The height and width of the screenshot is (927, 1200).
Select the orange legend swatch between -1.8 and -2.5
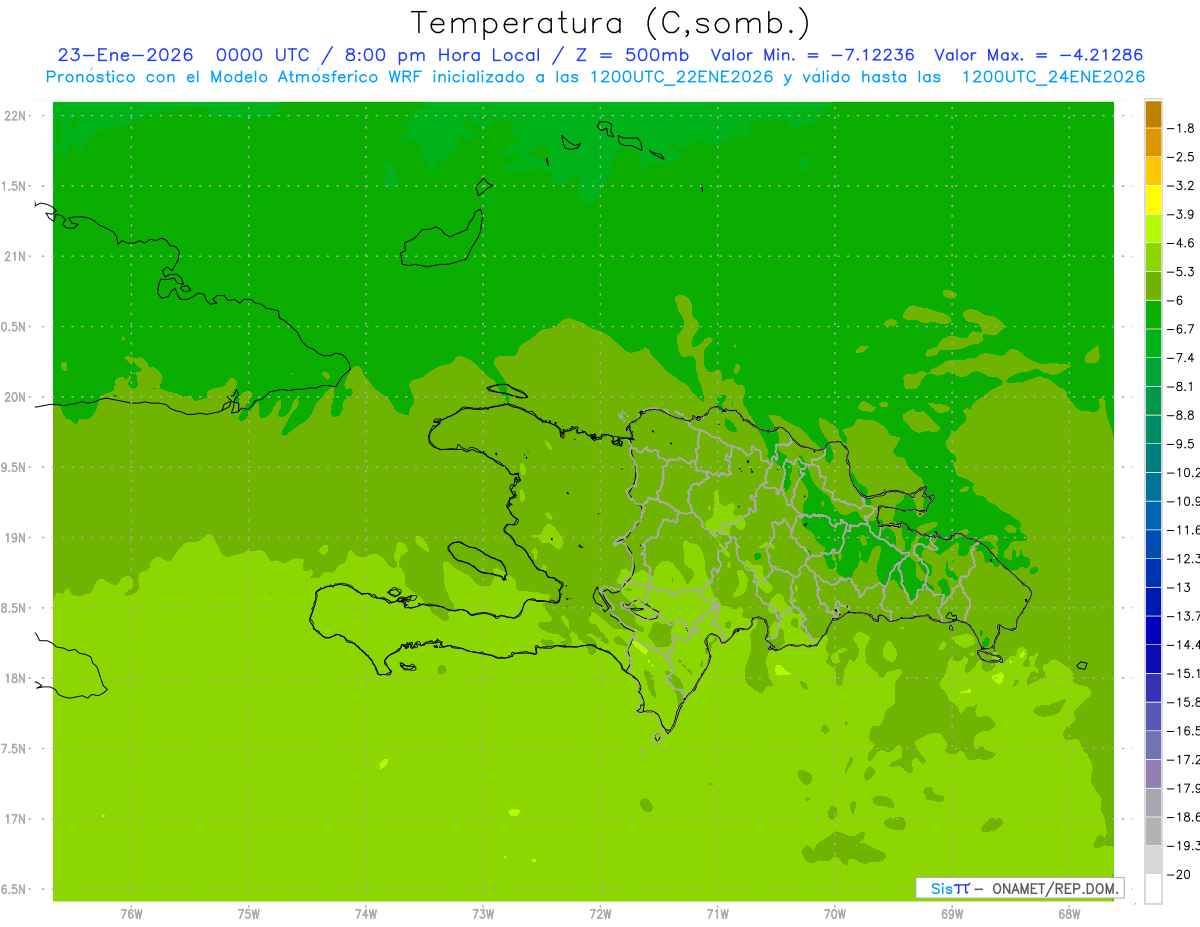click(1153, 143)
